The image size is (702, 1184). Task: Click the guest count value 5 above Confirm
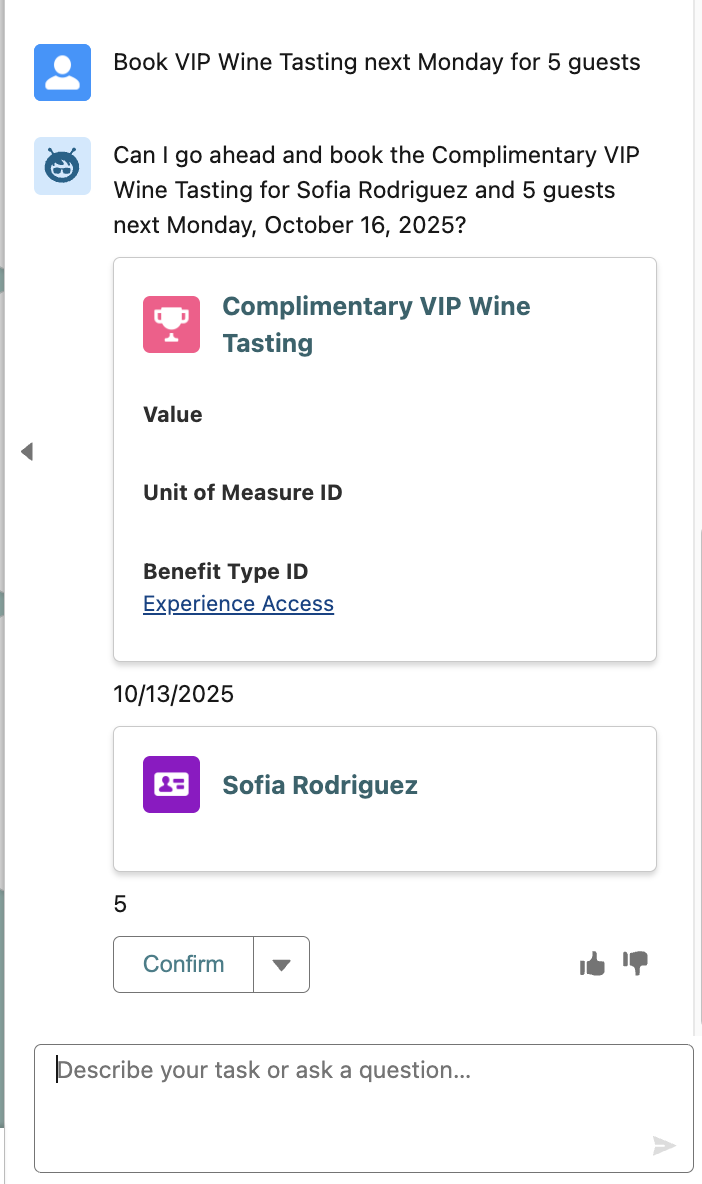pyautogui.click(x=121, y=905)
